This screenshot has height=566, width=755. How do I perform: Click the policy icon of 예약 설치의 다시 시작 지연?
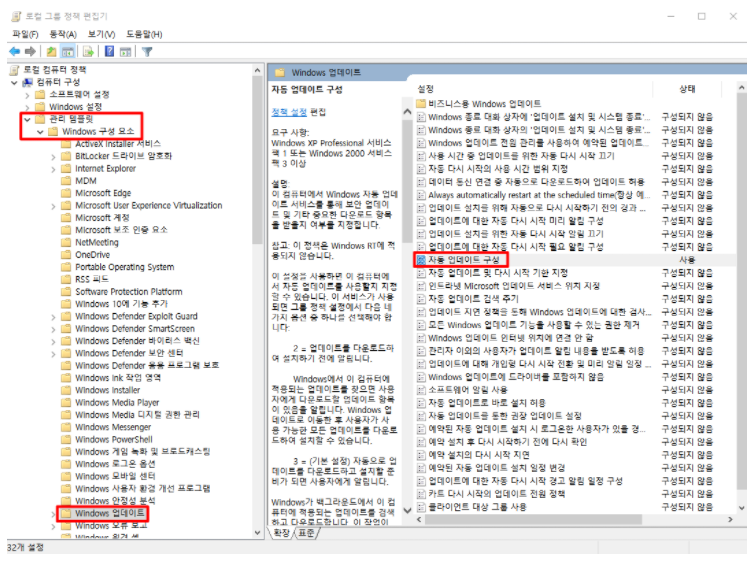pyautogui.click(x=421, y=455)
